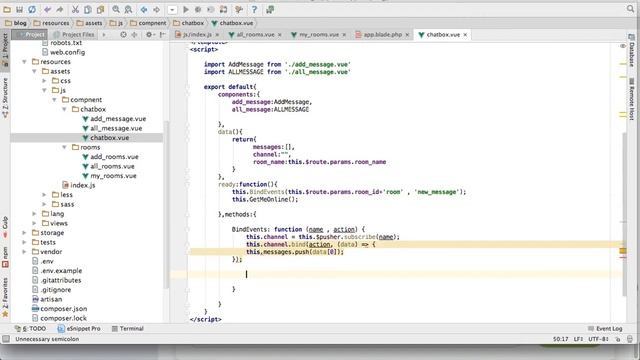Screen dimensions: 640x360
Task: Close the chatbox.vue editor tab
Action: click(465, 35)
